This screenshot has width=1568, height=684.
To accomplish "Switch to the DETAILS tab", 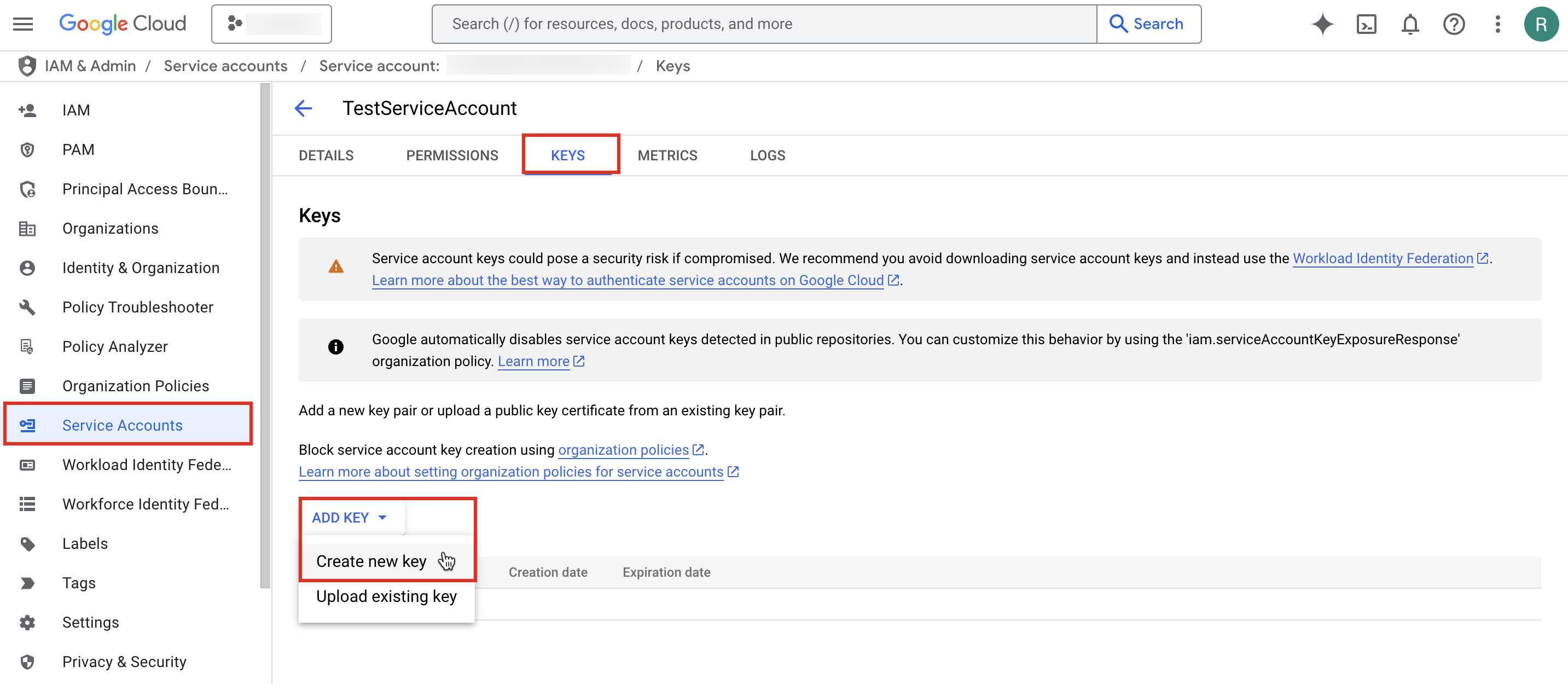I will tap(326, 156).
